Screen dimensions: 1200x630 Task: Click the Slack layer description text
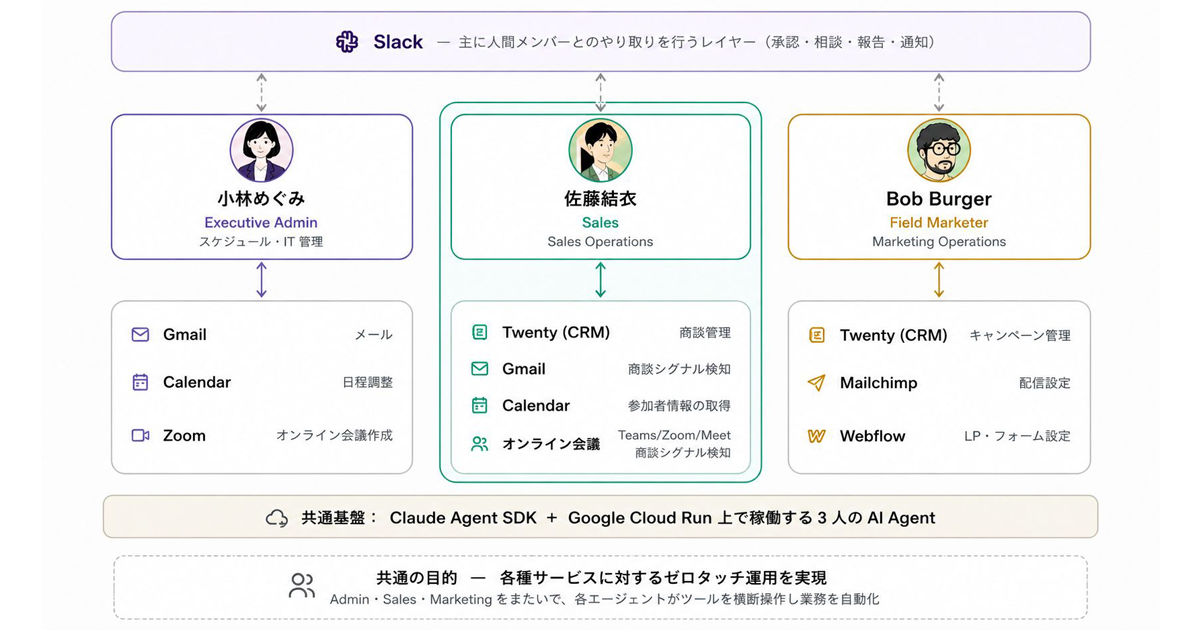tap(697, 42)
